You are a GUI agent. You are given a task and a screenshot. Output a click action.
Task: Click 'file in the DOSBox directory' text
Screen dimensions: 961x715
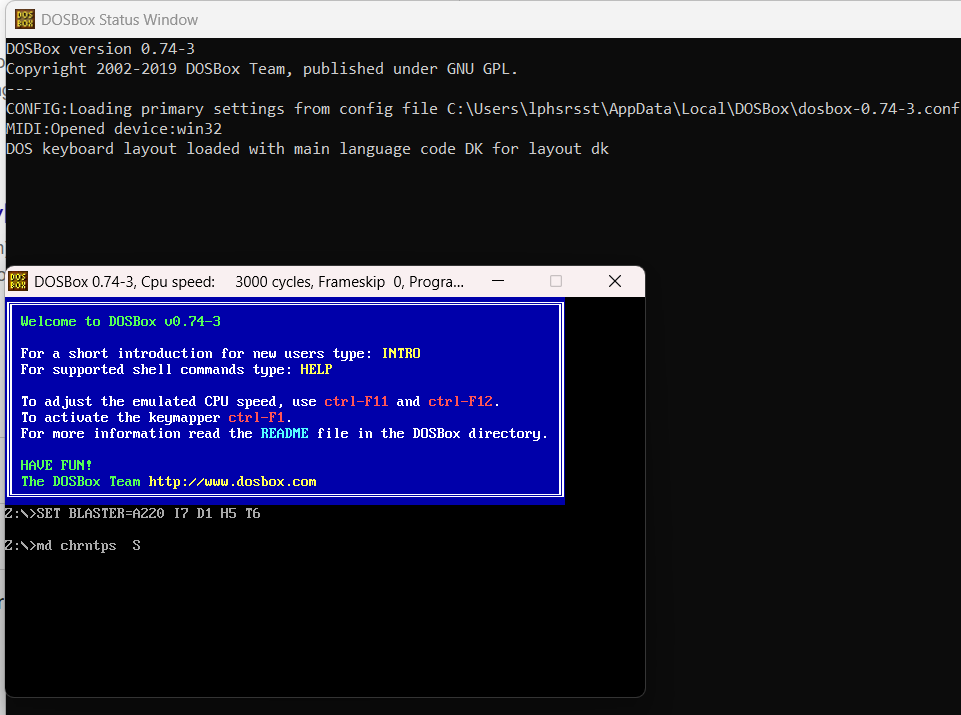[432, 433]
